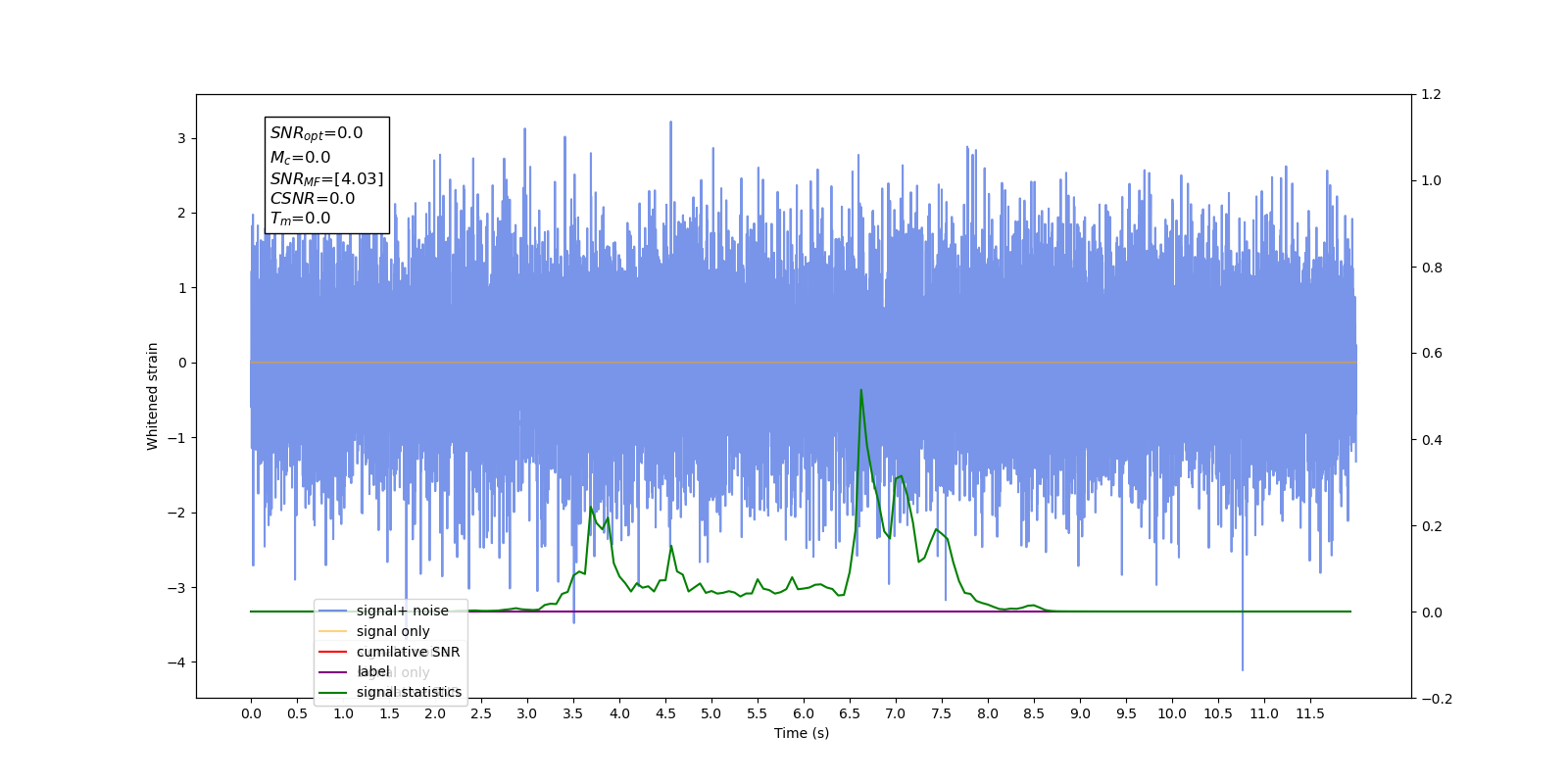Click the purple line sample for label in legend
This screenshot has height=784, width=1568.
(x=333, y=672)
